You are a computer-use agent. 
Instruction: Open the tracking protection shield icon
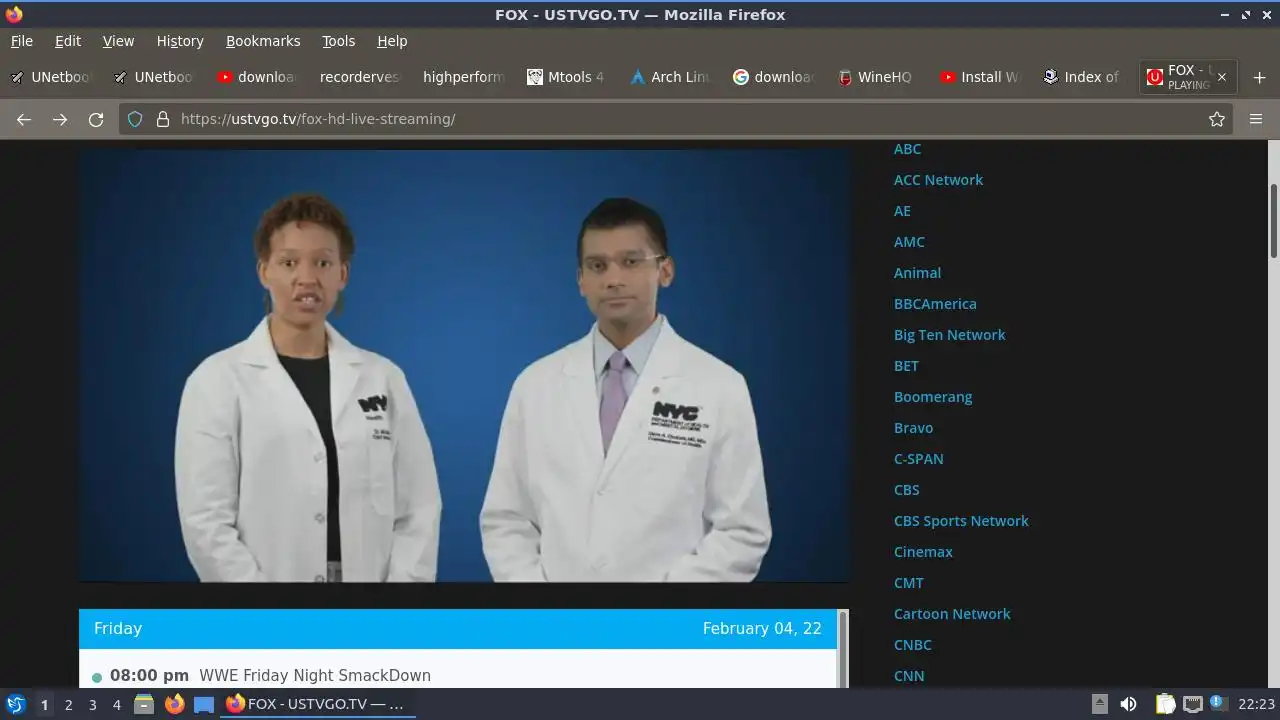click(137, 119)
